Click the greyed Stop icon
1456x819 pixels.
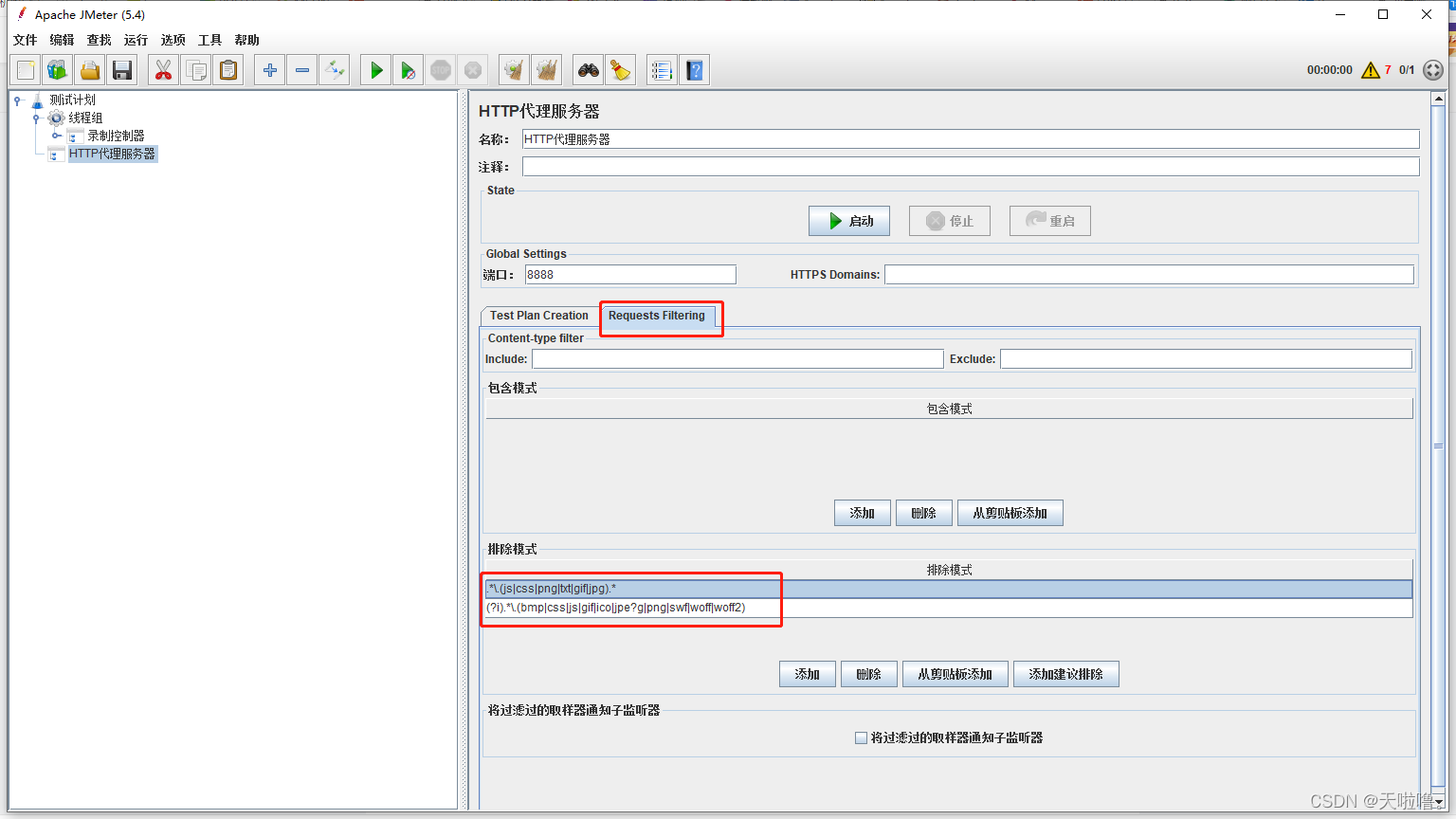[x=441, y=70]
